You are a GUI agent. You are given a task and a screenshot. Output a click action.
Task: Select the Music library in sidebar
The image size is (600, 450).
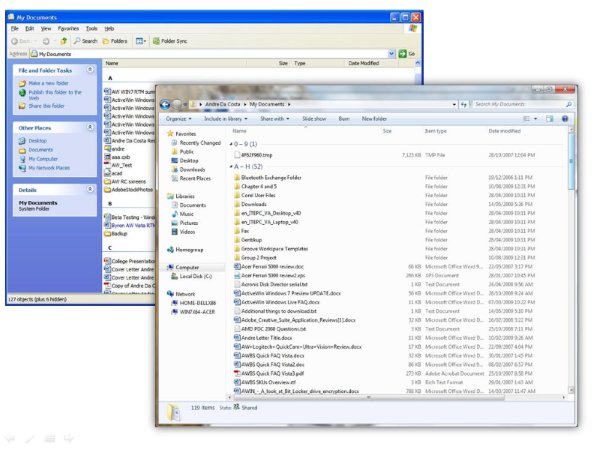click(187, 213)
